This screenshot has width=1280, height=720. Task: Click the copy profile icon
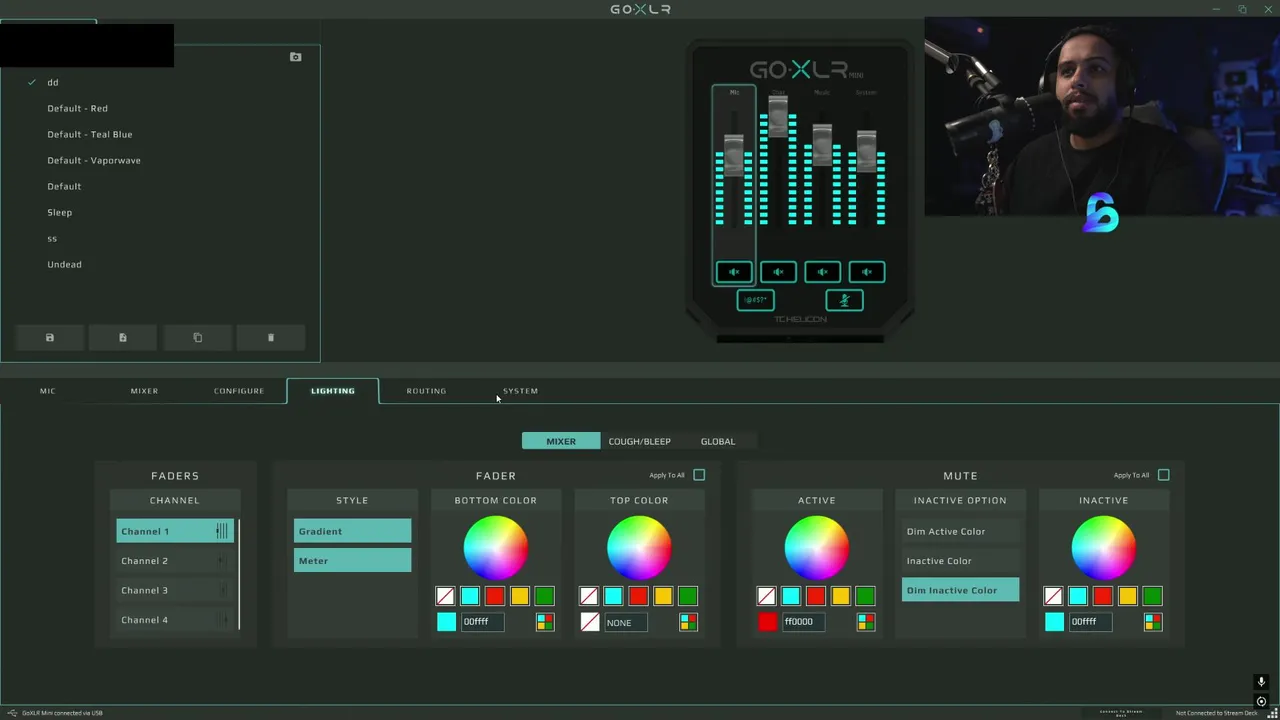click(x=197, y=338)
